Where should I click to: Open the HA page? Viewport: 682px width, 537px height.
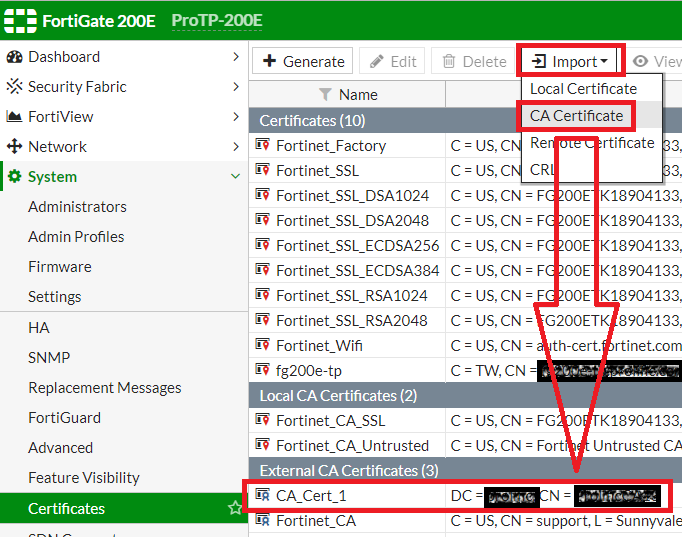click(39, 327)
